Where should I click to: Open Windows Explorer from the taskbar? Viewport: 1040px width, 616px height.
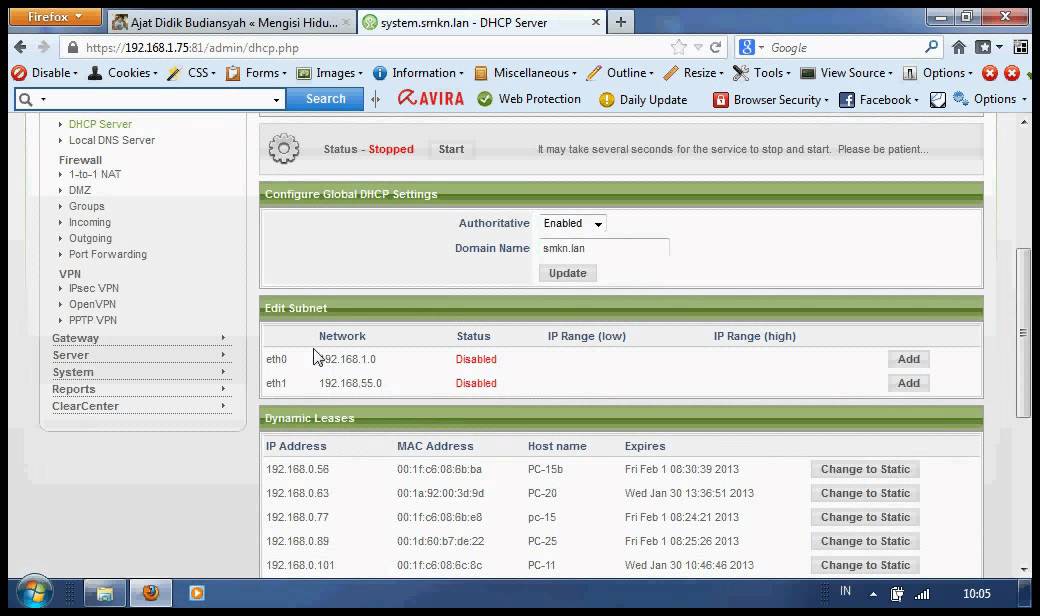(104, 593)
